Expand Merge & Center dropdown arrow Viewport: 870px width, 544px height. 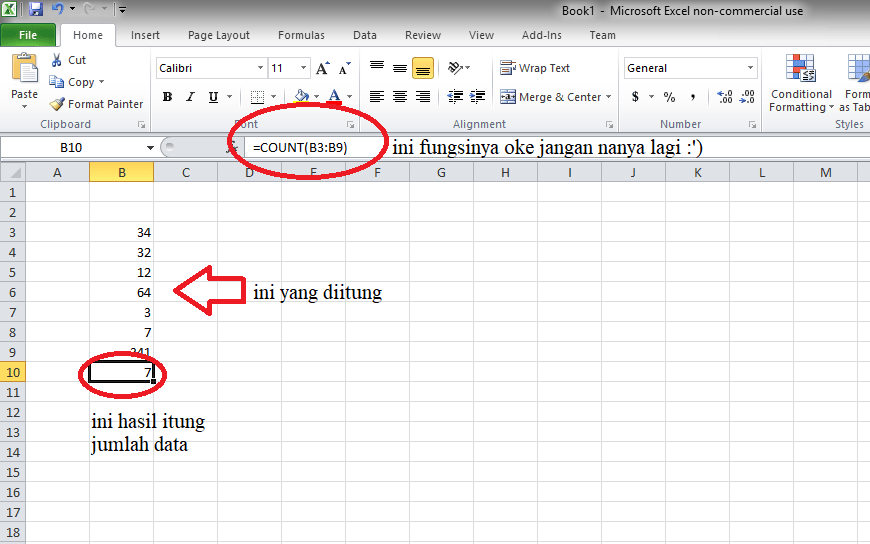tap(609, 97)
